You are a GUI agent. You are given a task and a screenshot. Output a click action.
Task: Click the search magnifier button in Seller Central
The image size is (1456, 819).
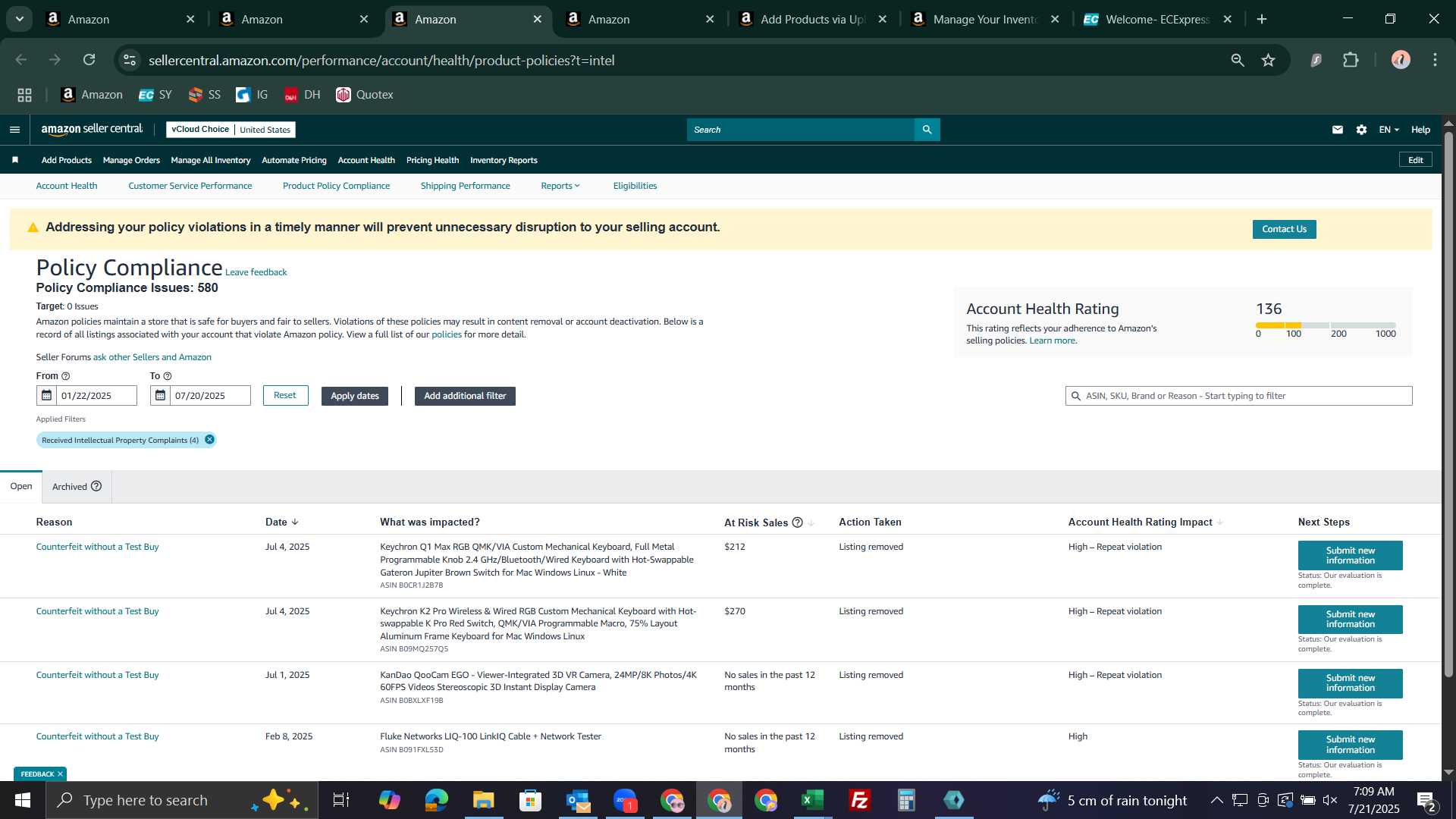927,130
